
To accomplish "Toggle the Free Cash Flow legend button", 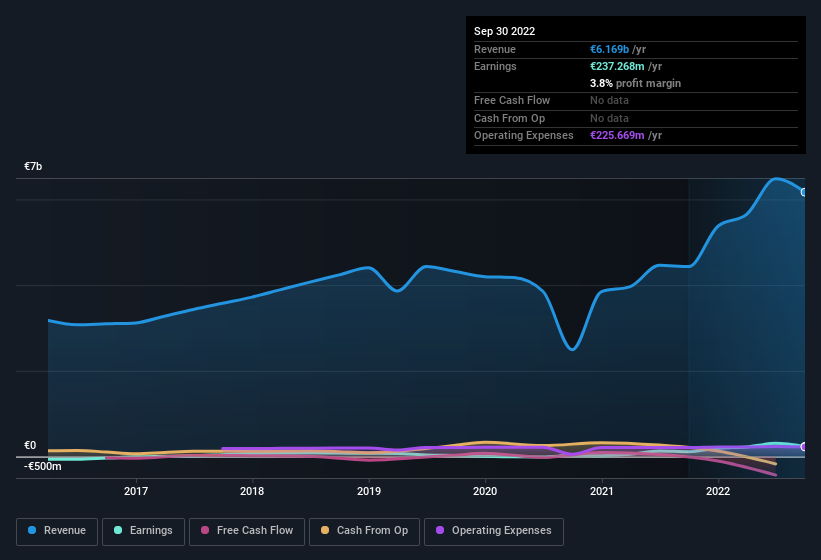I will tap(247, 531).
